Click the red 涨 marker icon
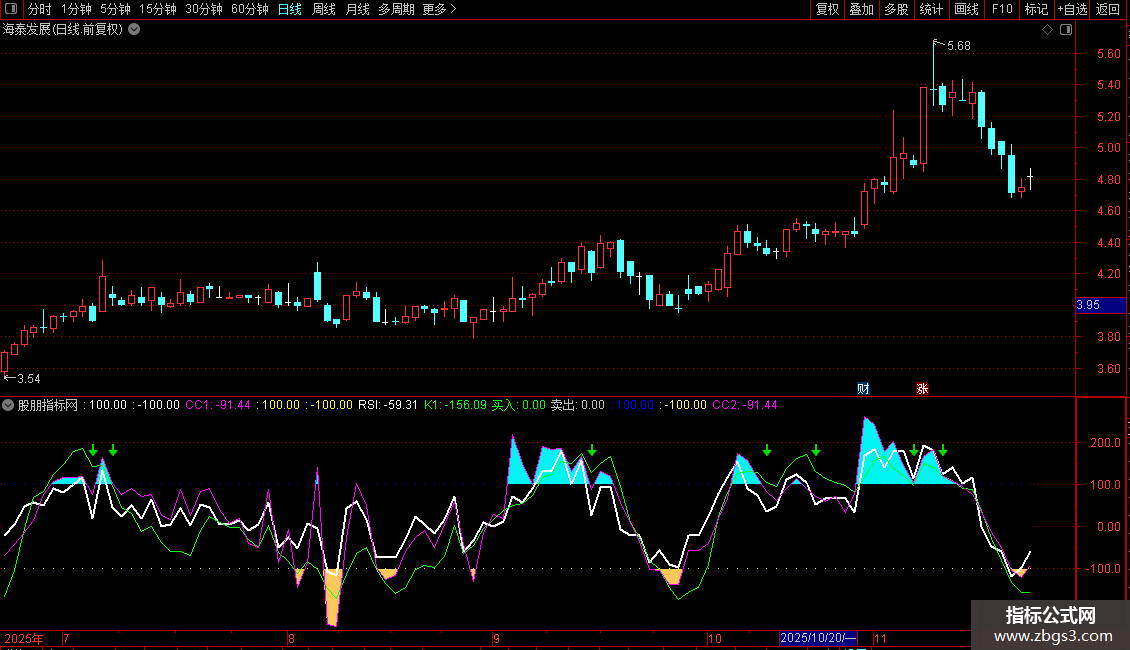This screenshot has height=650, width=1130. coord(922,388)
